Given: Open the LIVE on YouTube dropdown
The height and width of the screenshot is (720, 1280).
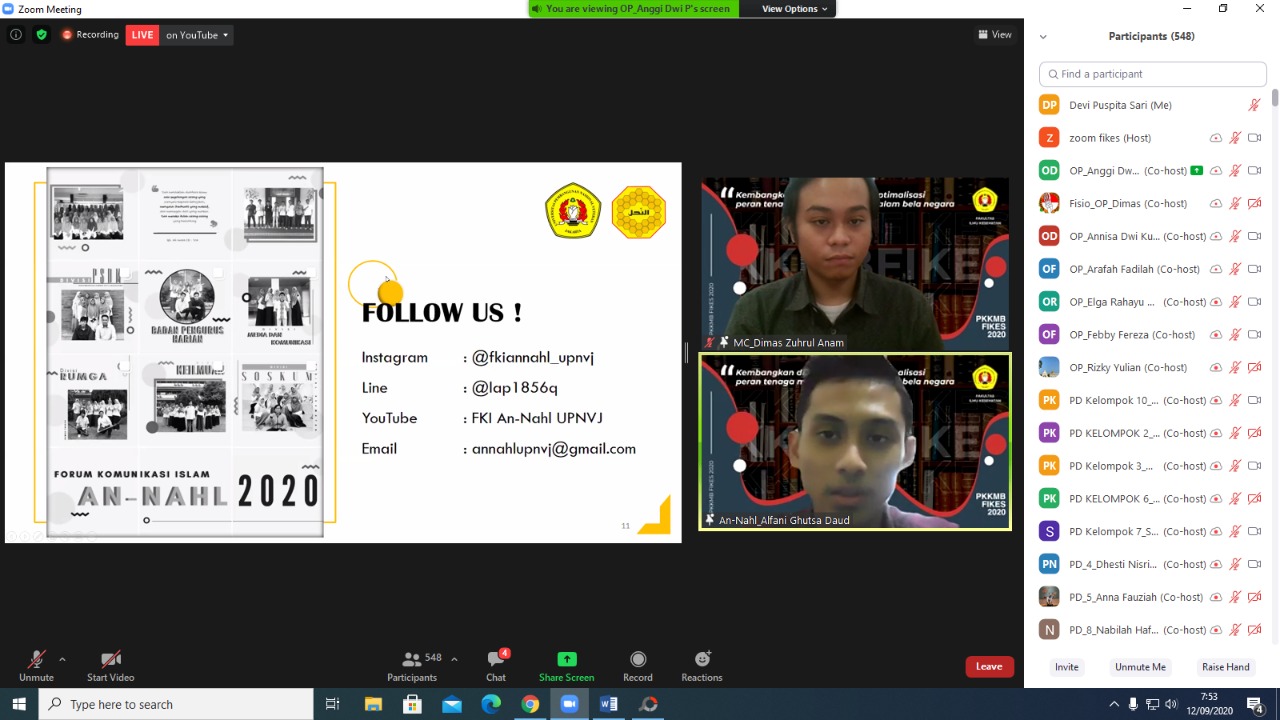Looking at the screenshot, I should [x=197, y=35].
